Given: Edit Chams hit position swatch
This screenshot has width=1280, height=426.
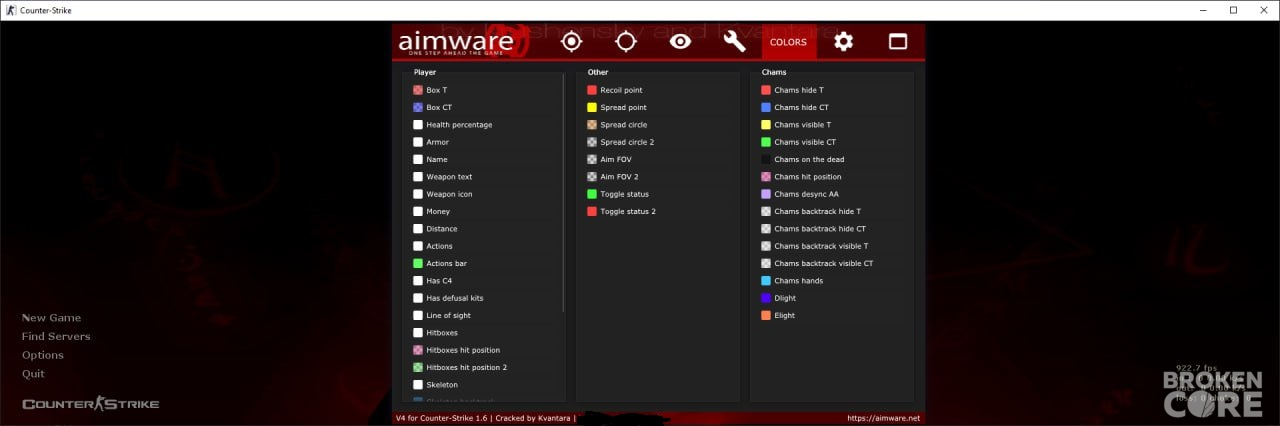Looking at the screenshot, I should [x=766, y=177].
